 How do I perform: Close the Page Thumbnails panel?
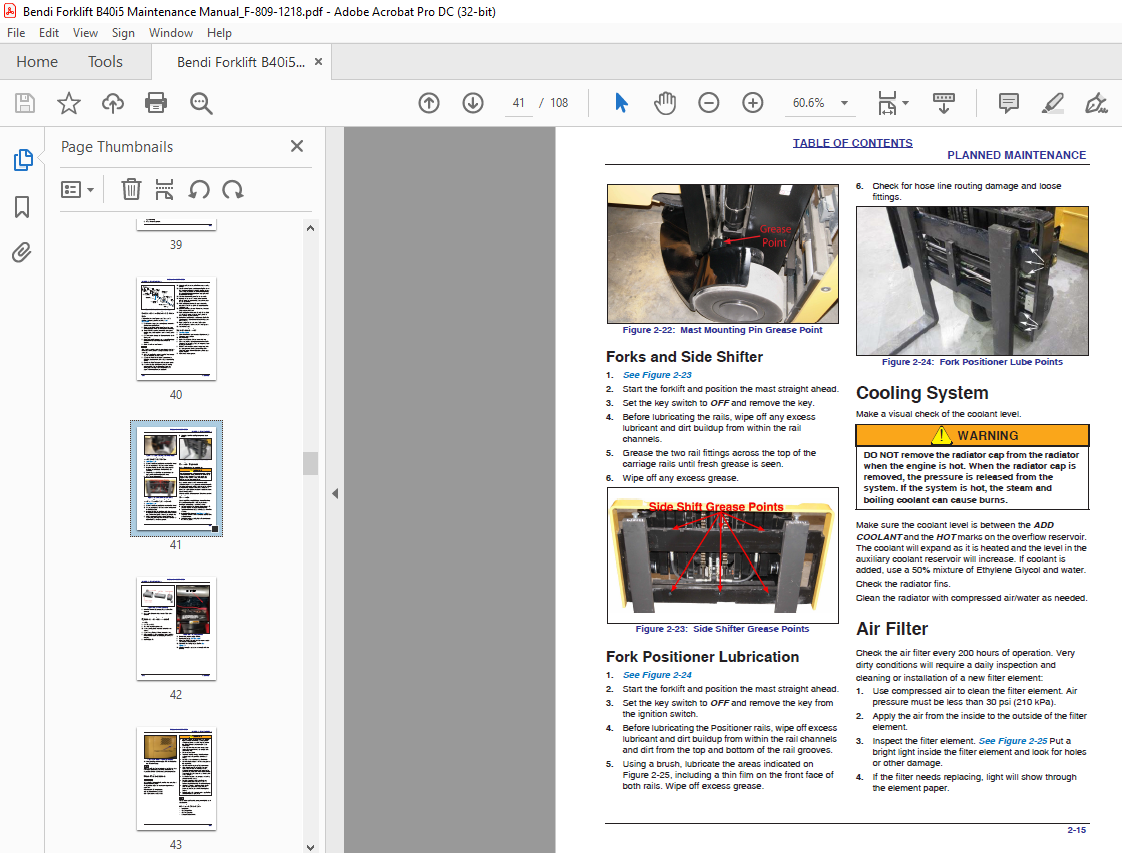[x=297, y=146]
